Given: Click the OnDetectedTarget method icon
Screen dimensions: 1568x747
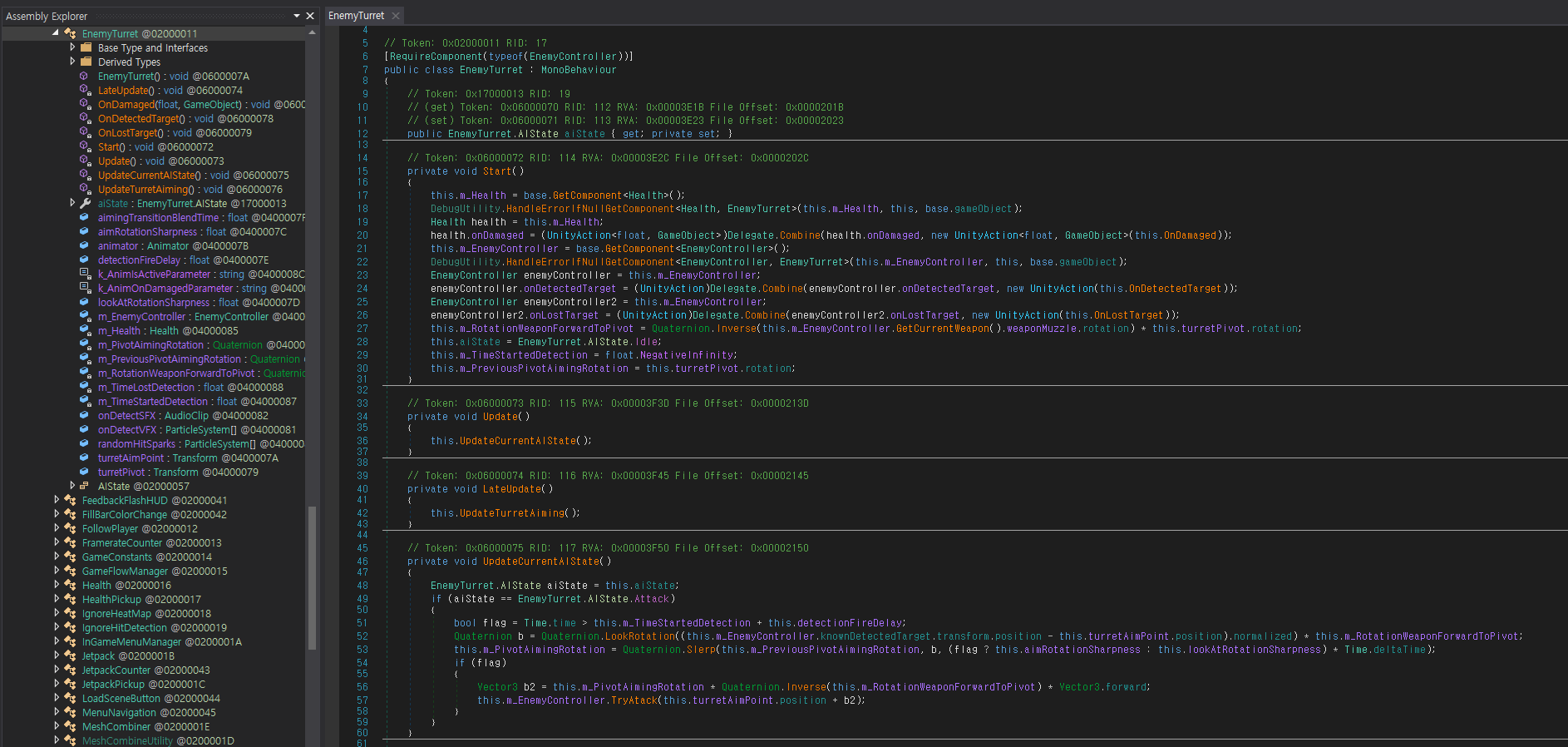Looking at the screenshot, I should (84, 118).
